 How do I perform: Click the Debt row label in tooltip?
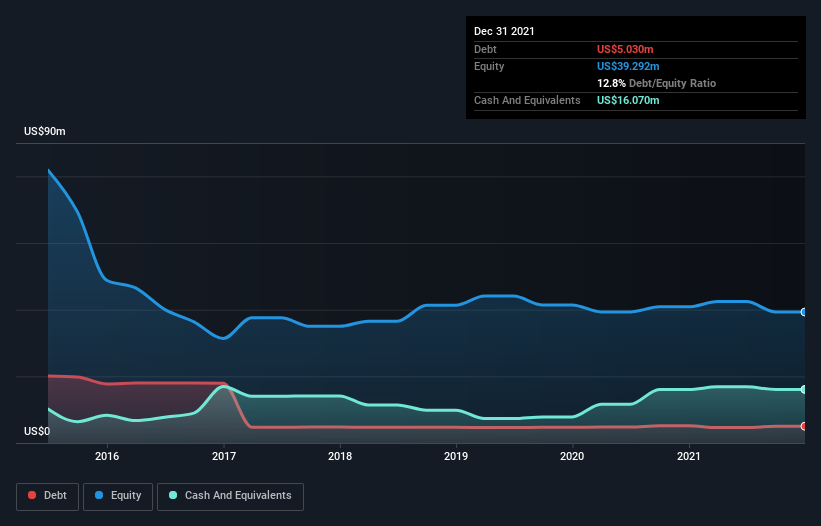[x=485, y=49]
